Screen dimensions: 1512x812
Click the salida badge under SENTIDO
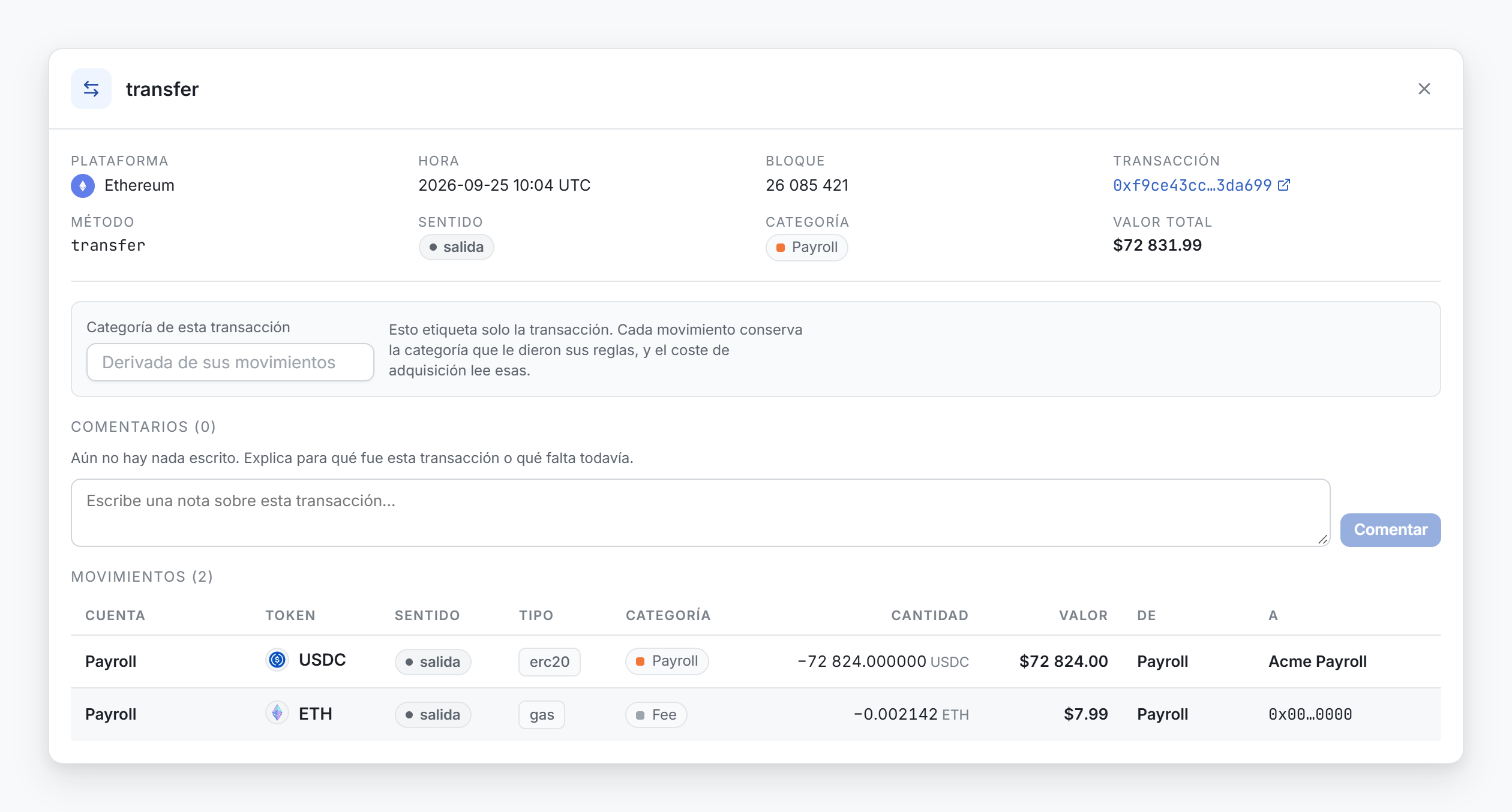click(x=456, y=247)
